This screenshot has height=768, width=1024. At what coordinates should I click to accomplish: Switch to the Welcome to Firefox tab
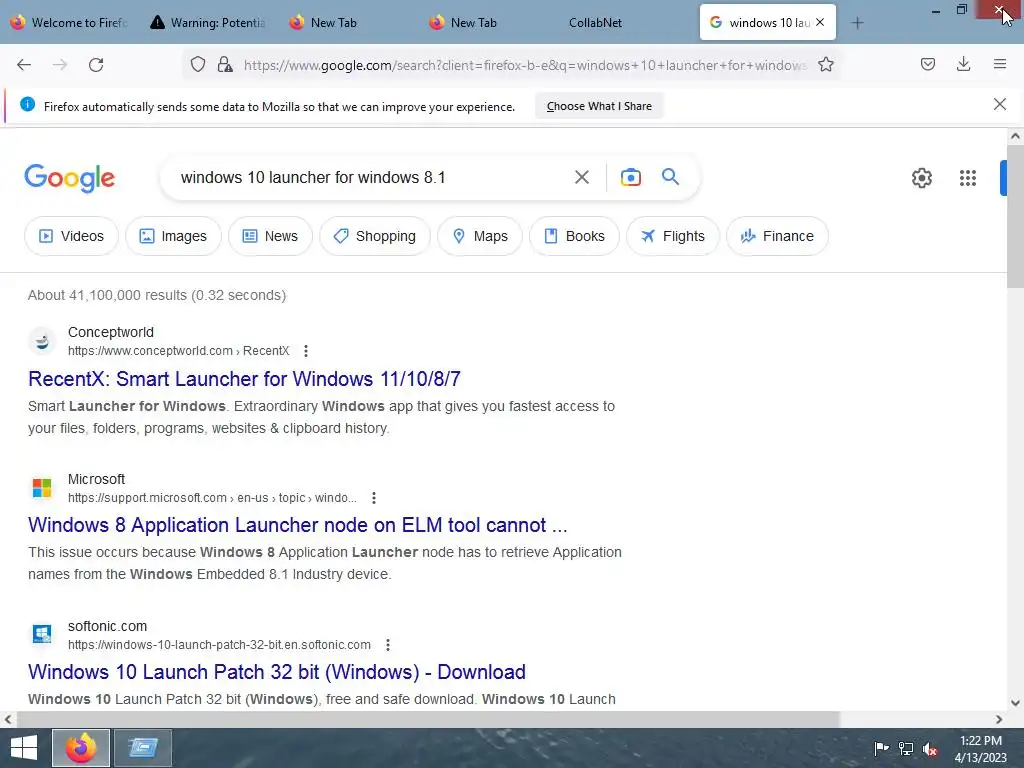pyautogui.click(x=69, y=23)
